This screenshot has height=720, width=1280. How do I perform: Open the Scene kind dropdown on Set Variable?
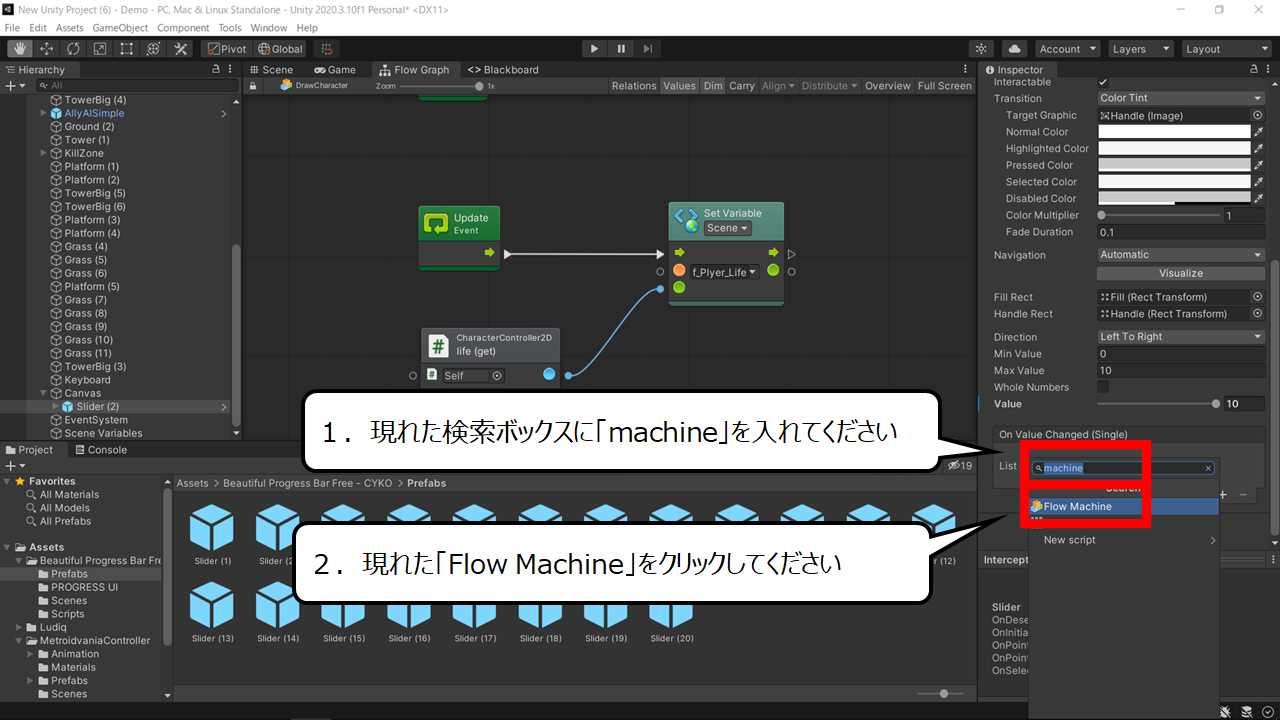tap(728, 228)
